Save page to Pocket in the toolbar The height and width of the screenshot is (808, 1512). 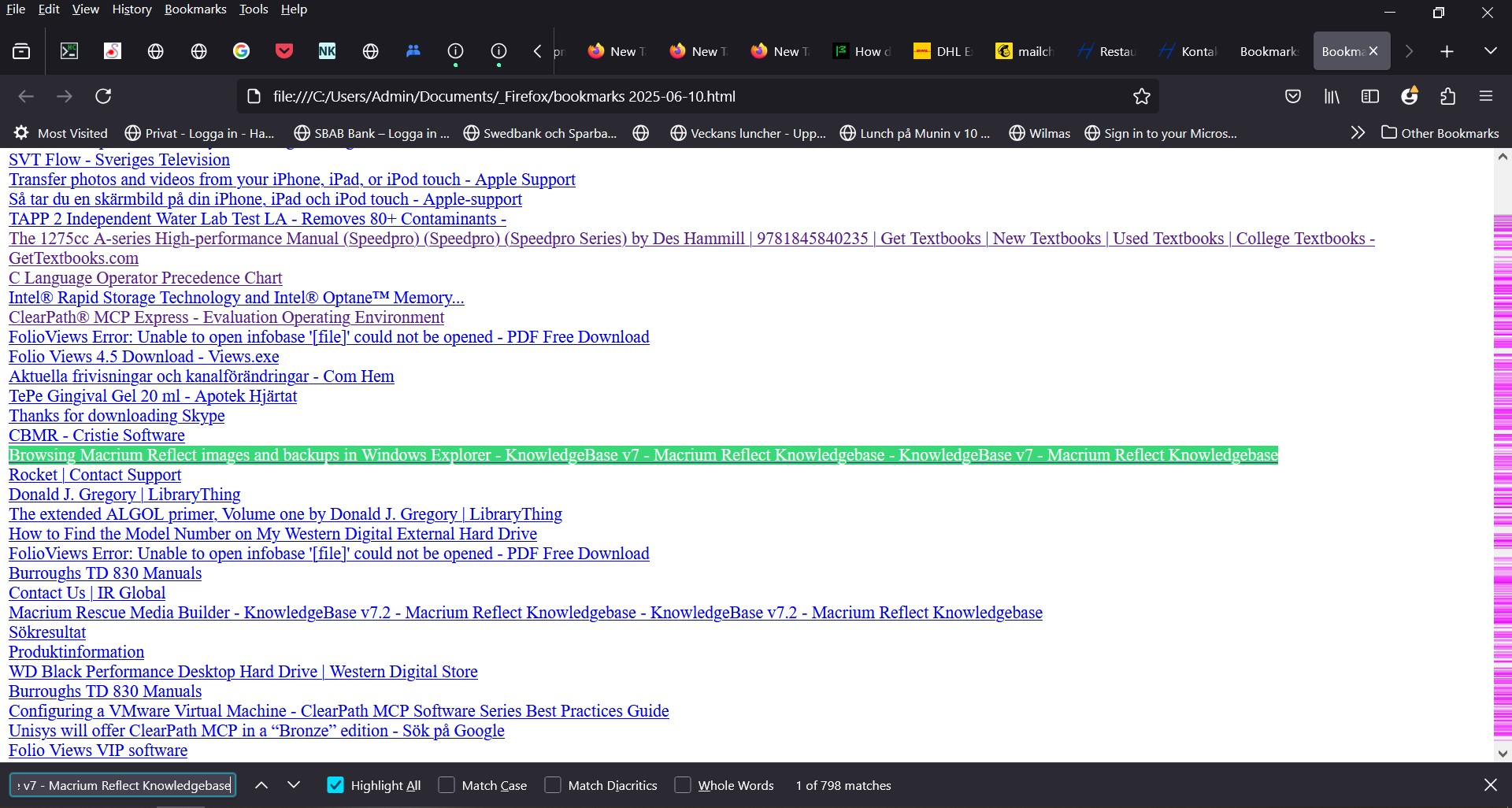coord(1292,96)
